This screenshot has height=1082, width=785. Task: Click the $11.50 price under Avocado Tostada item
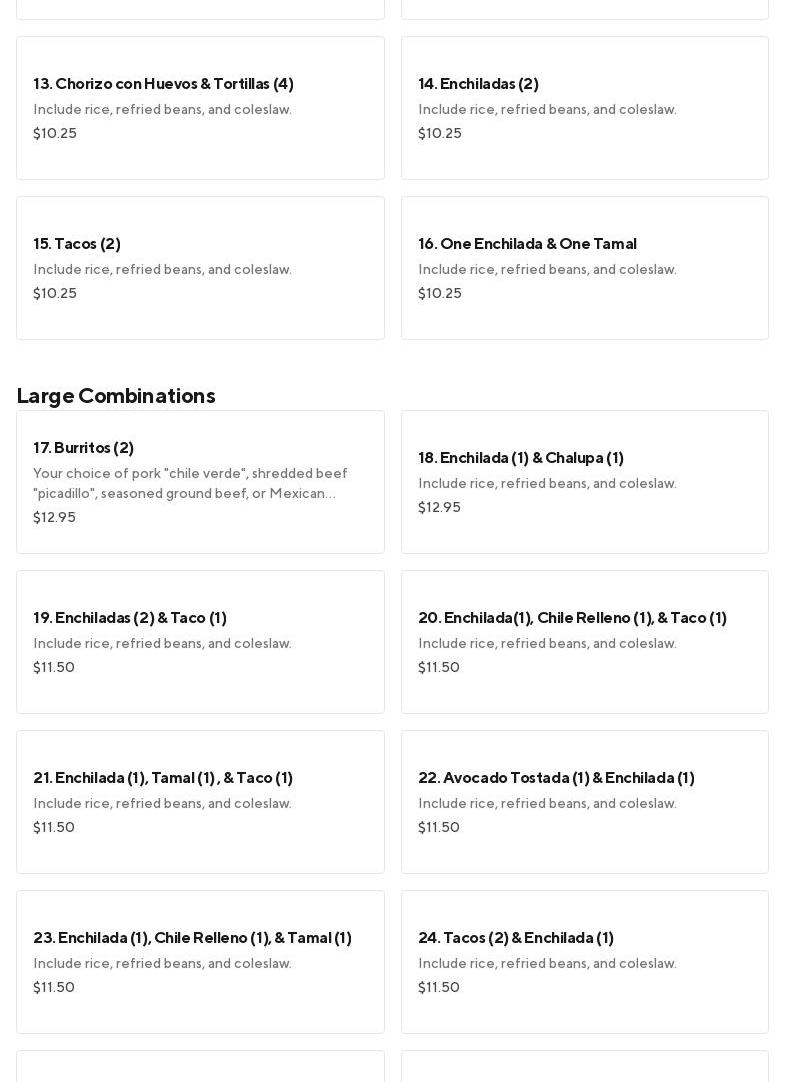[439, 828]
